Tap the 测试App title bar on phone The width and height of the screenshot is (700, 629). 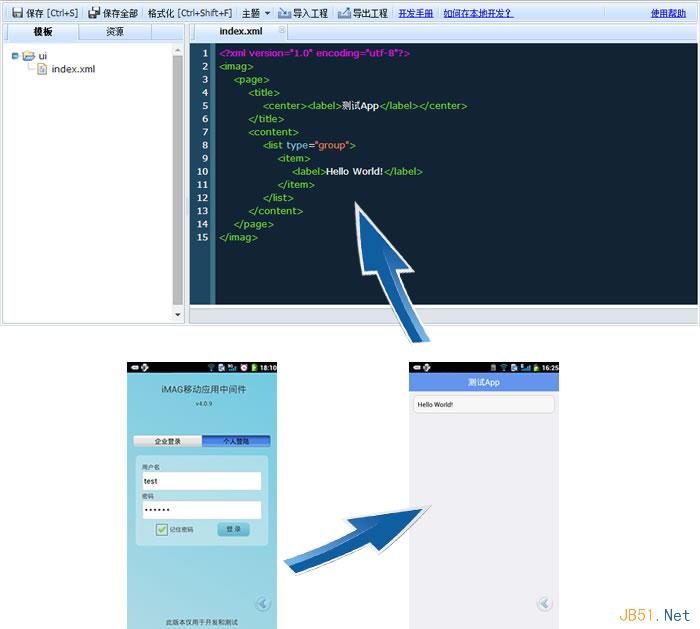click(x=484, y=382)
